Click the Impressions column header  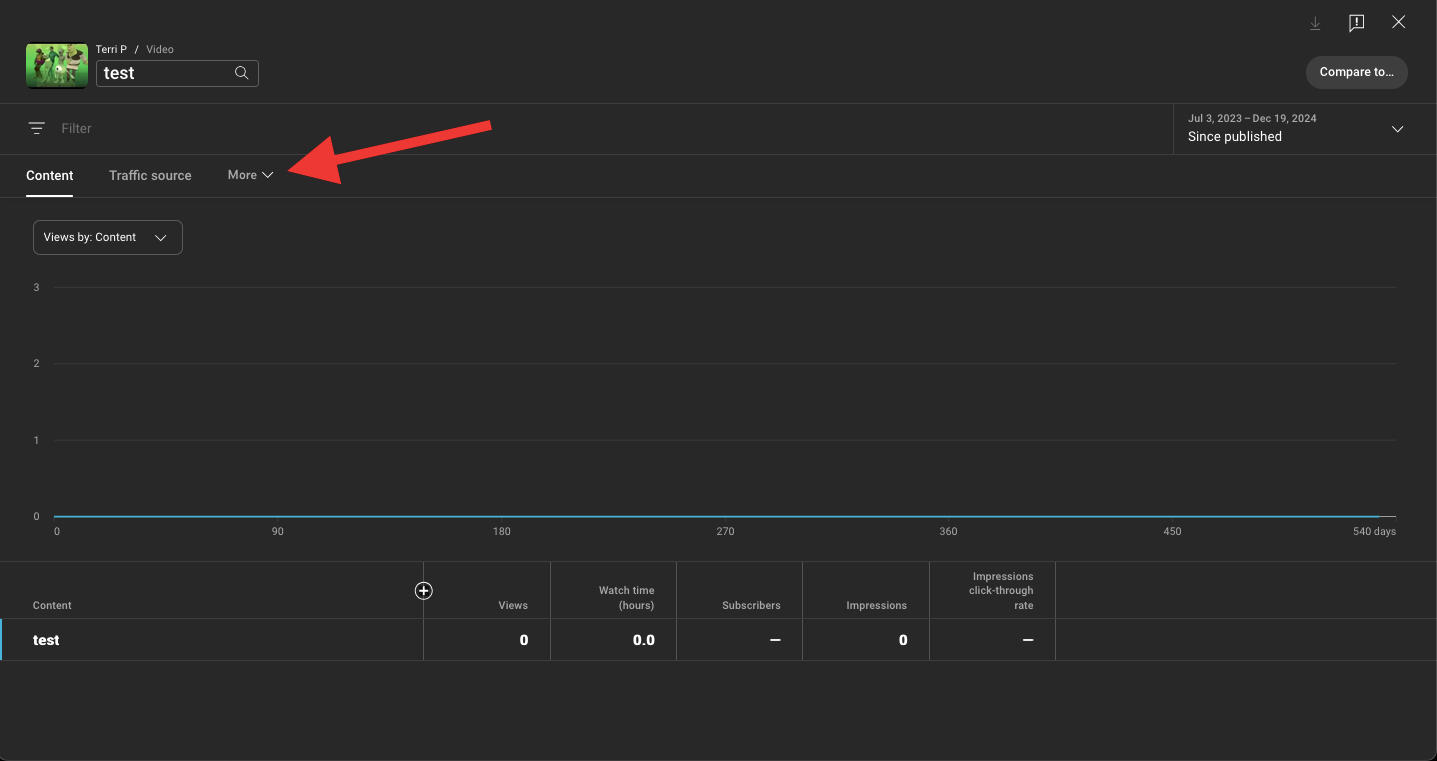tap(877, 605)
